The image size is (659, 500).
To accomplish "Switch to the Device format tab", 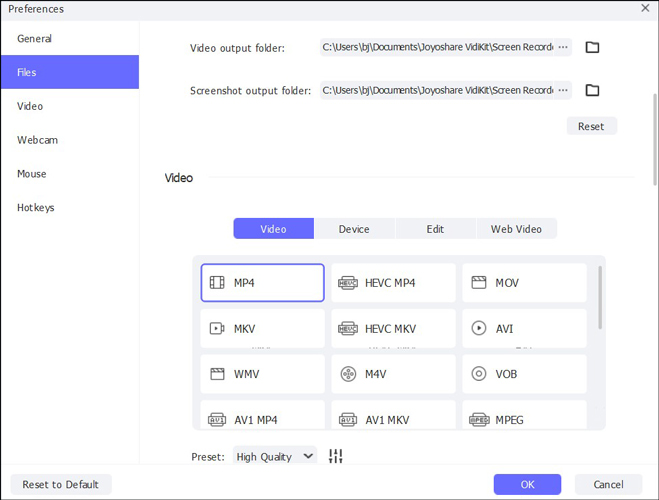I will click(354, 229).
